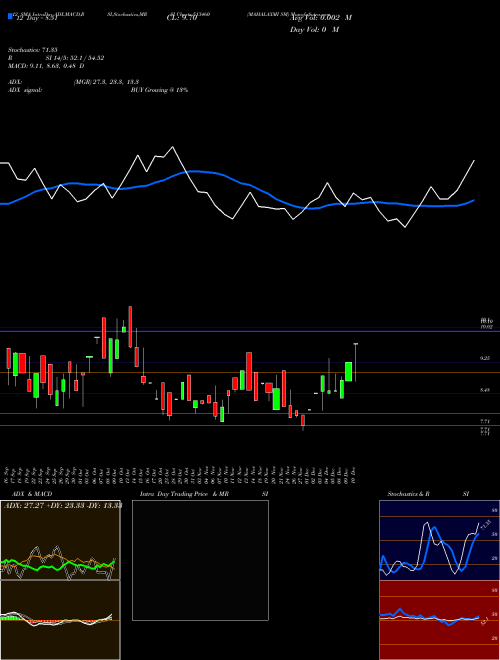500x660 pixels.
Task: Click 'BUY Growing @ 18%' ADX signal text
Action: [x=159, y=90]
